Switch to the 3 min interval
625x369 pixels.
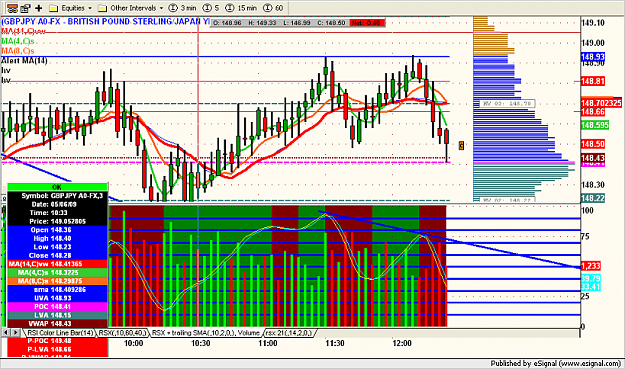[x=183, y=8]
